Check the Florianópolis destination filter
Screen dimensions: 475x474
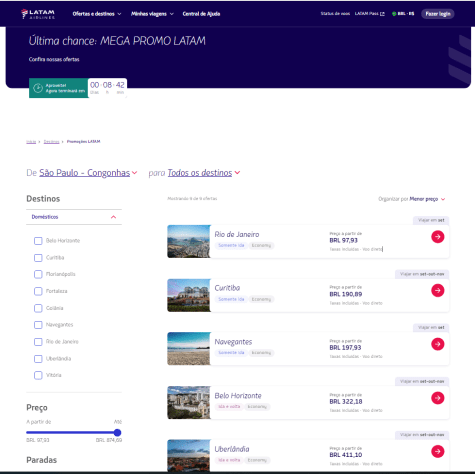click(x=38, y=274)
